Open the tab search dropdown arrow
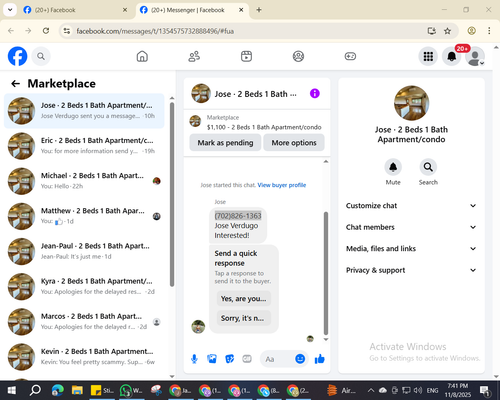This screenshot has width=500, height=400. tap(10, 10)
